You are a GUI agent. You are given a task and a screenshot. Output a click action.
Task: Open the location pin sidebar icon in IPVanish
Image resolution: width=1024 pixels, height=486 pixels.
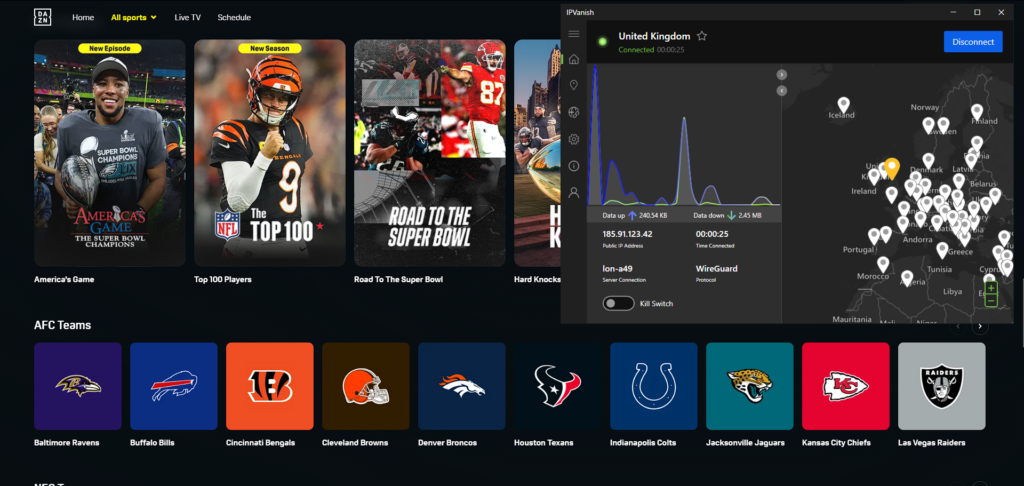pyautogui.click(x=574, y=86)
